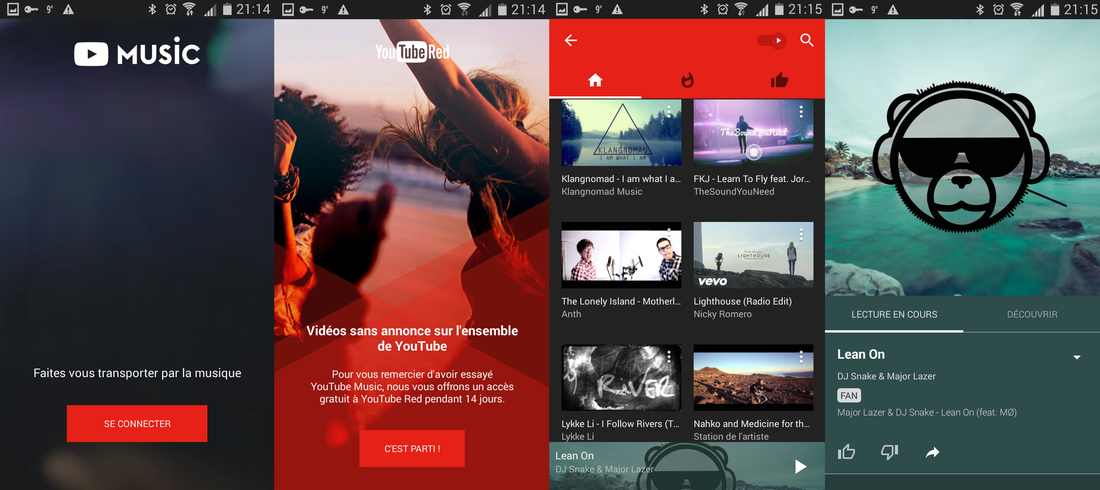The image size is (1100, 490).
Task: Tap Station de l'artiste label
Action: click(x=731, y=437)
